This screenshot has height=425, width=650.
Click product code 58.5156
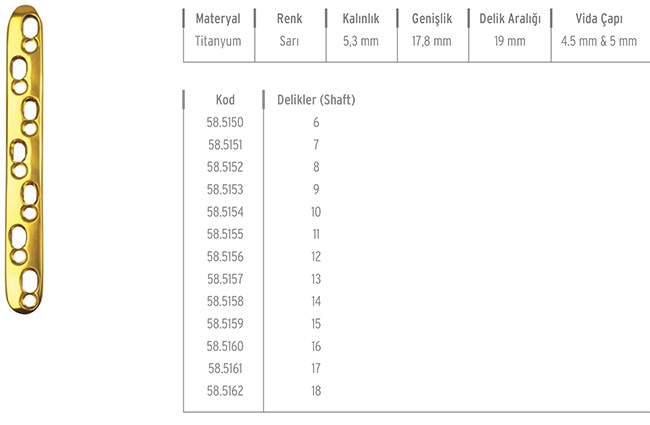pyautogui.click(x=225, y=257)
